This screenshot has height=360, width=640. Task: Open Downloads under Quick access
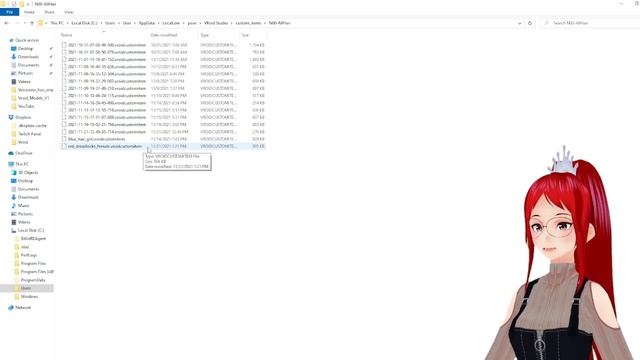[x=28, y=57]
